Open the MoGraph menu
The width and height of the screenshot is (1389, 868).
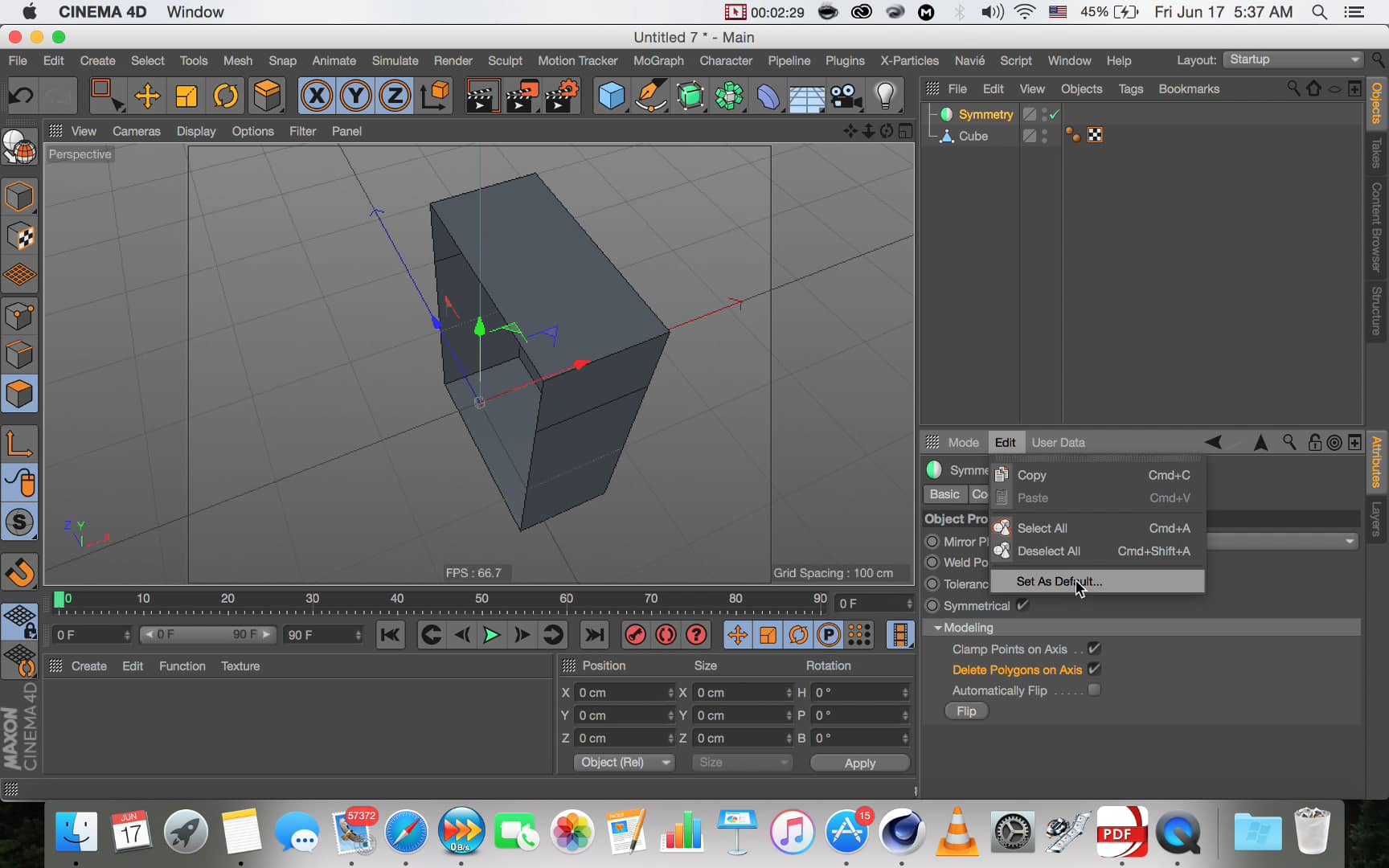pos(658,60)
